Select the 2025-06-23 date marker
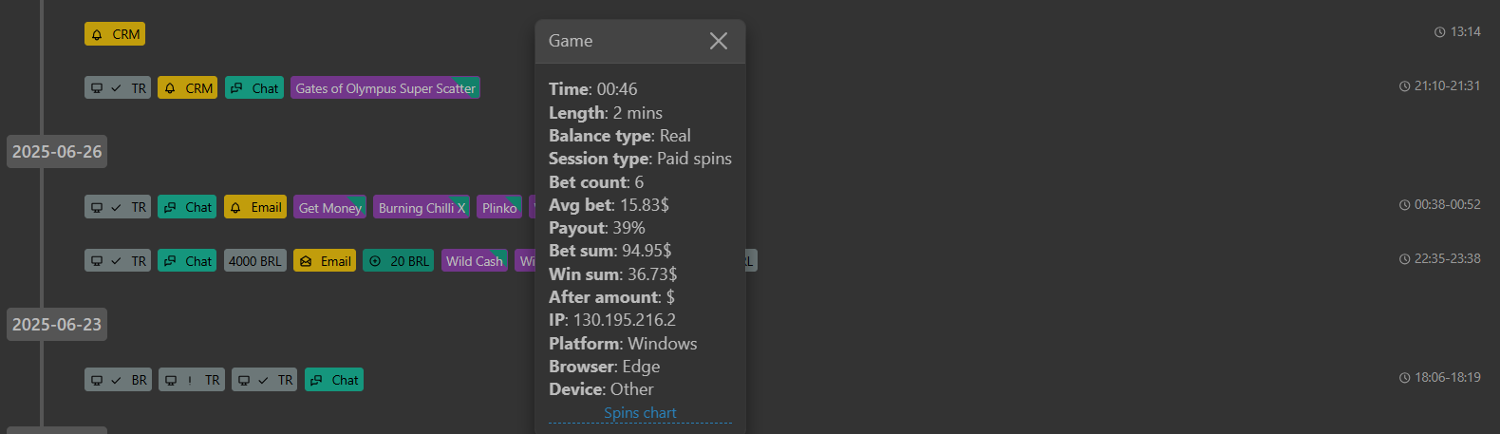1500x434 pixels. pos(56,324)
